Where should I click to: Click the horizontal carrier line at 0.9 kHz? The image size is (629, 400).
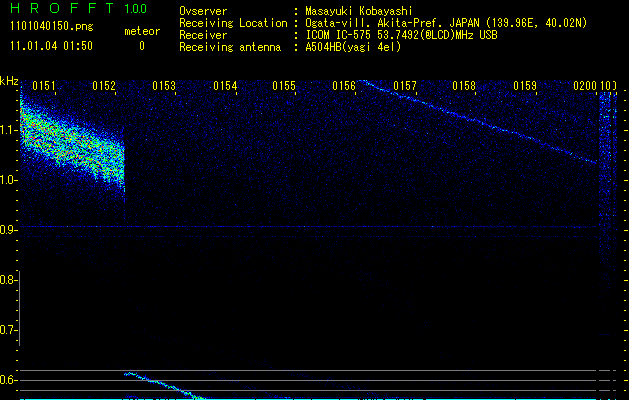pos(309,227)
